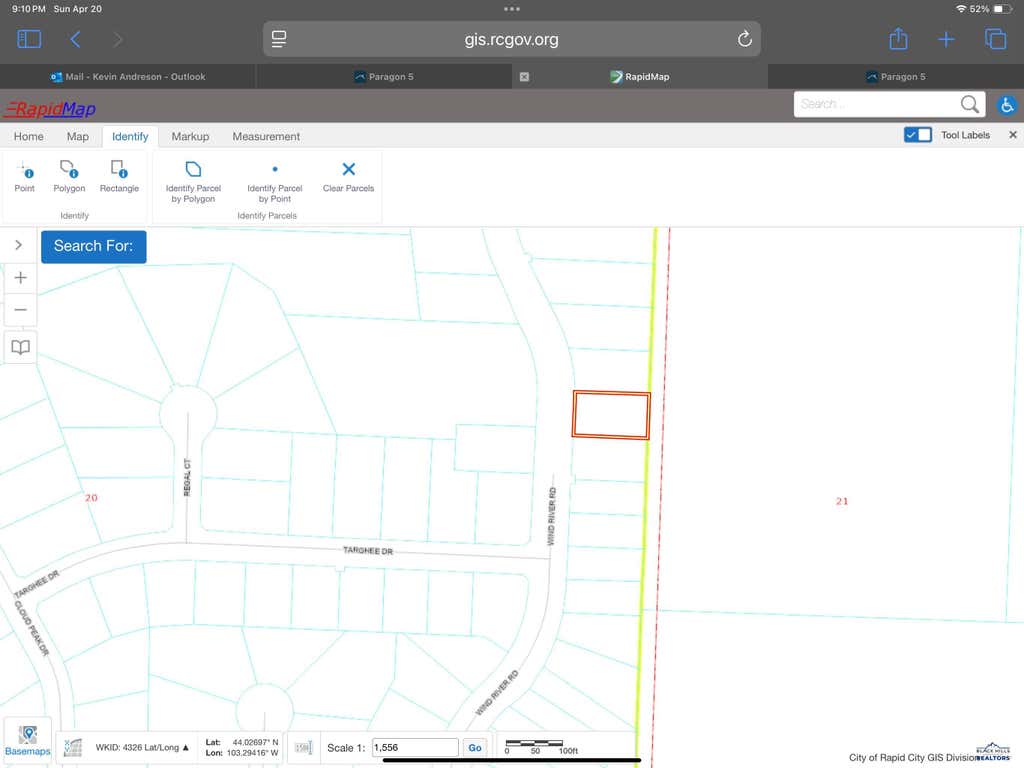Switch to the last Paragon 5 tab
This screenshot has width=1024, height=768.
895,76
